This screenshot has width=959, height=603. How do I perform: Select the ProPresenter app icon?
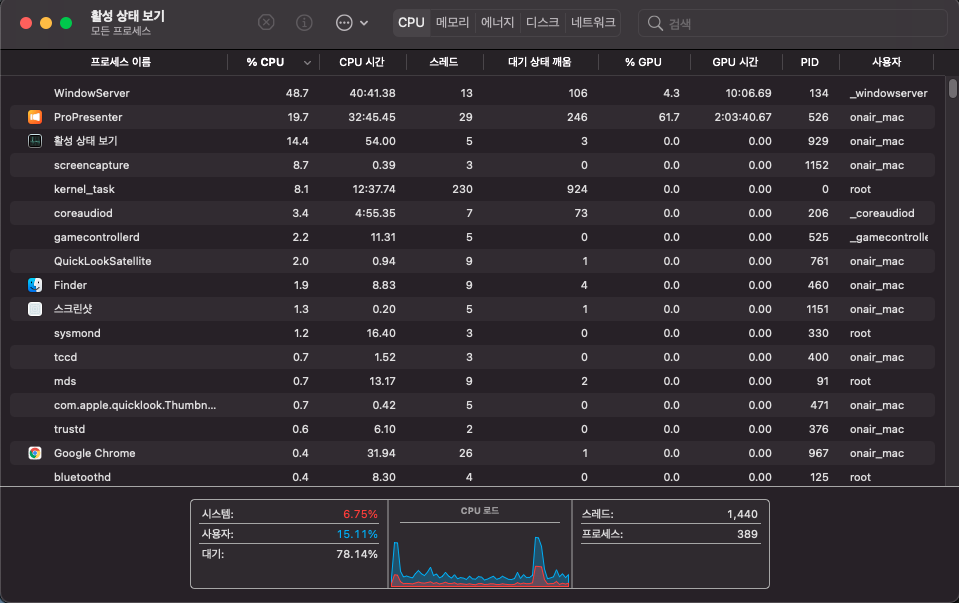[35, 117]
